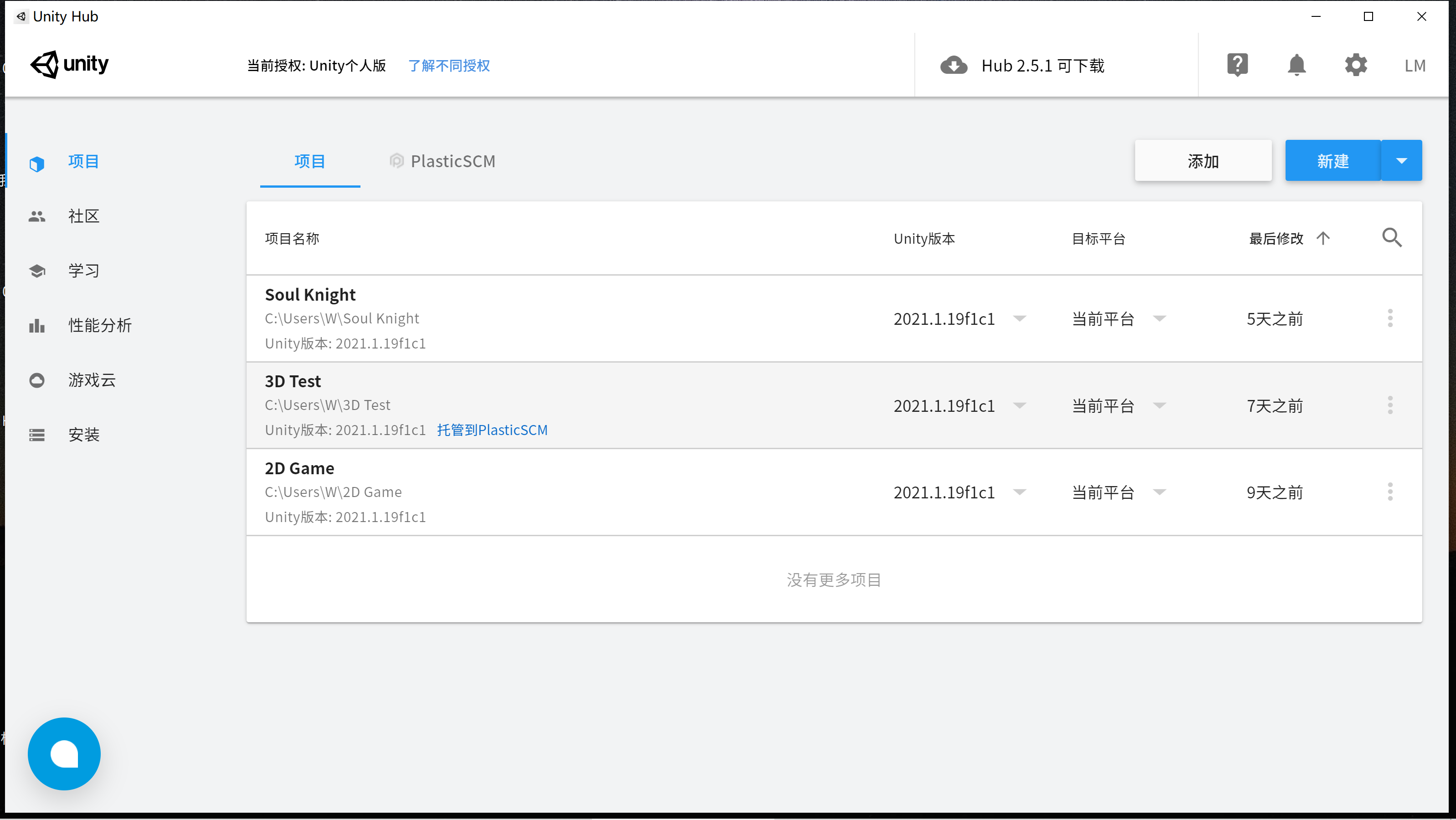This screenshot has height=820, width=1456.
Task: Click the LM account avatar
Action: point(1415,66)
